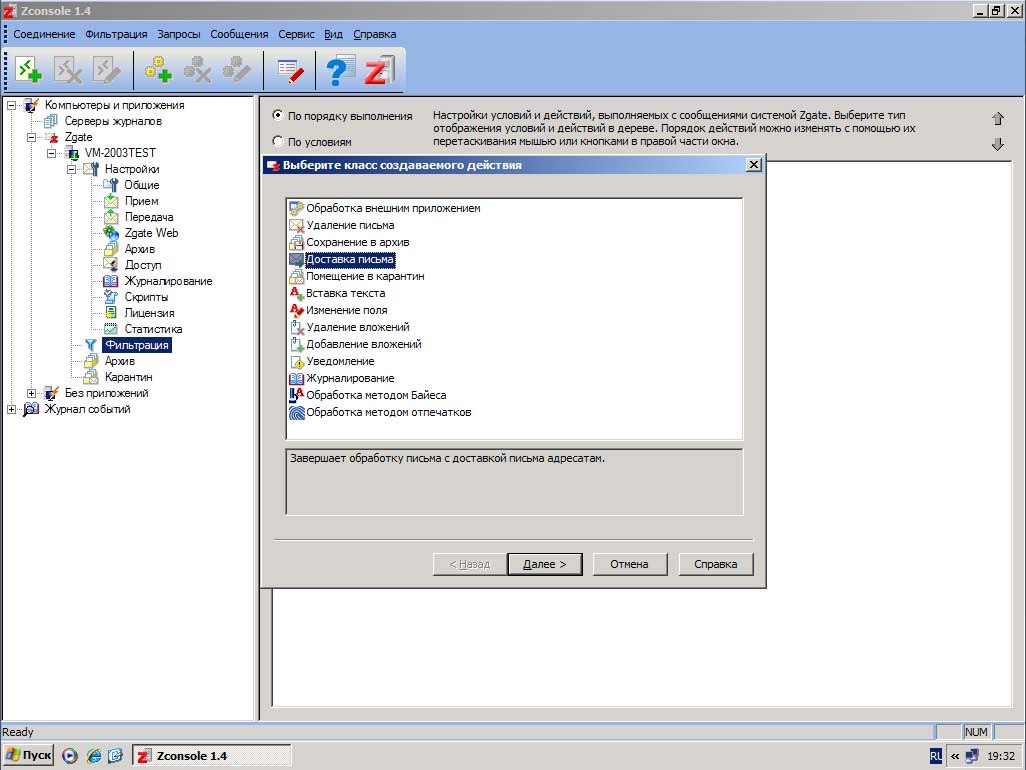This screenshot has width=1026, height=770.
Task: Open the Вид menu
Action: point(333,34)
